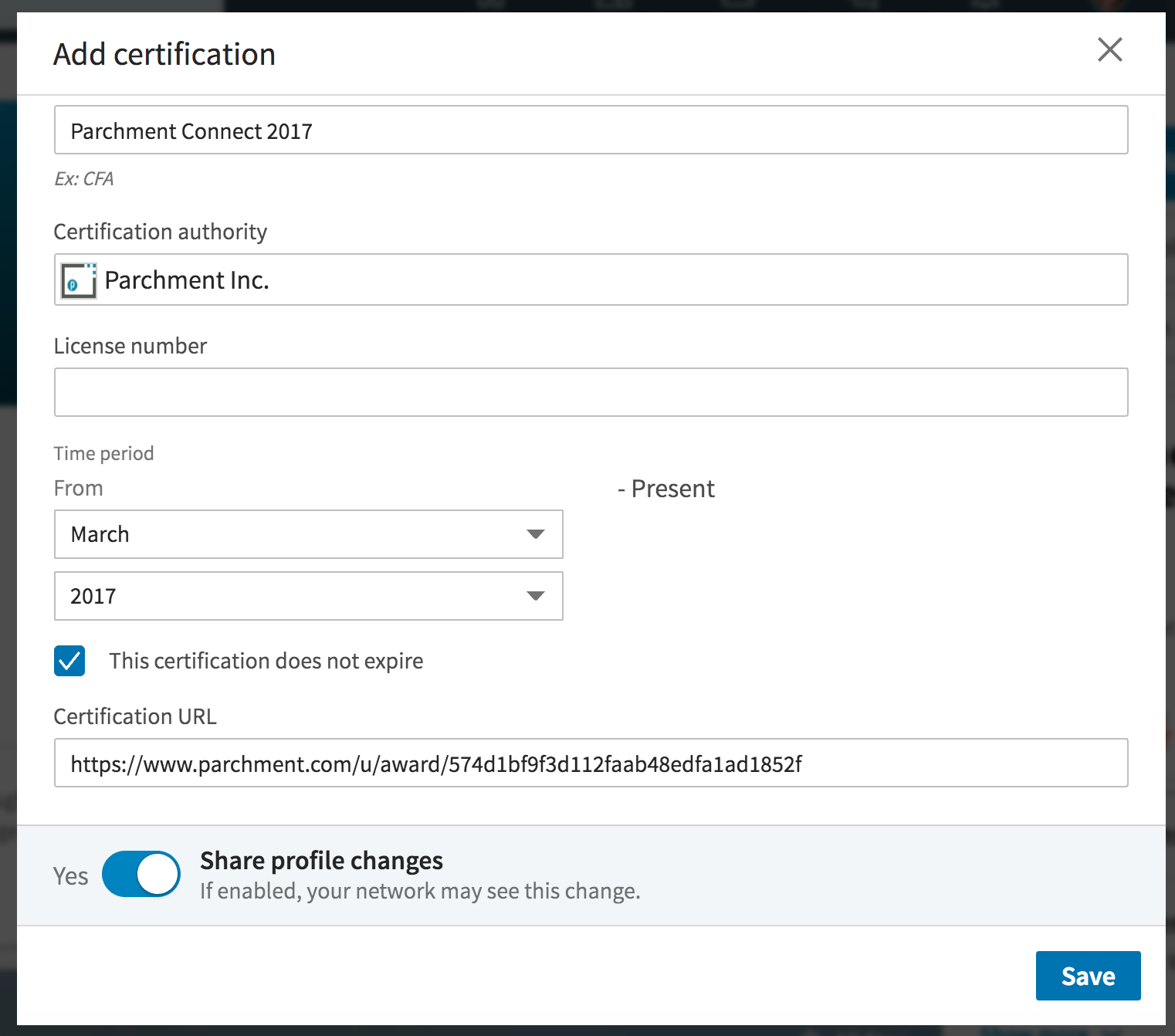Screen dimensions: 1175x1036
Task: Click the 'License number' label
Action: (x=130, y=346)
